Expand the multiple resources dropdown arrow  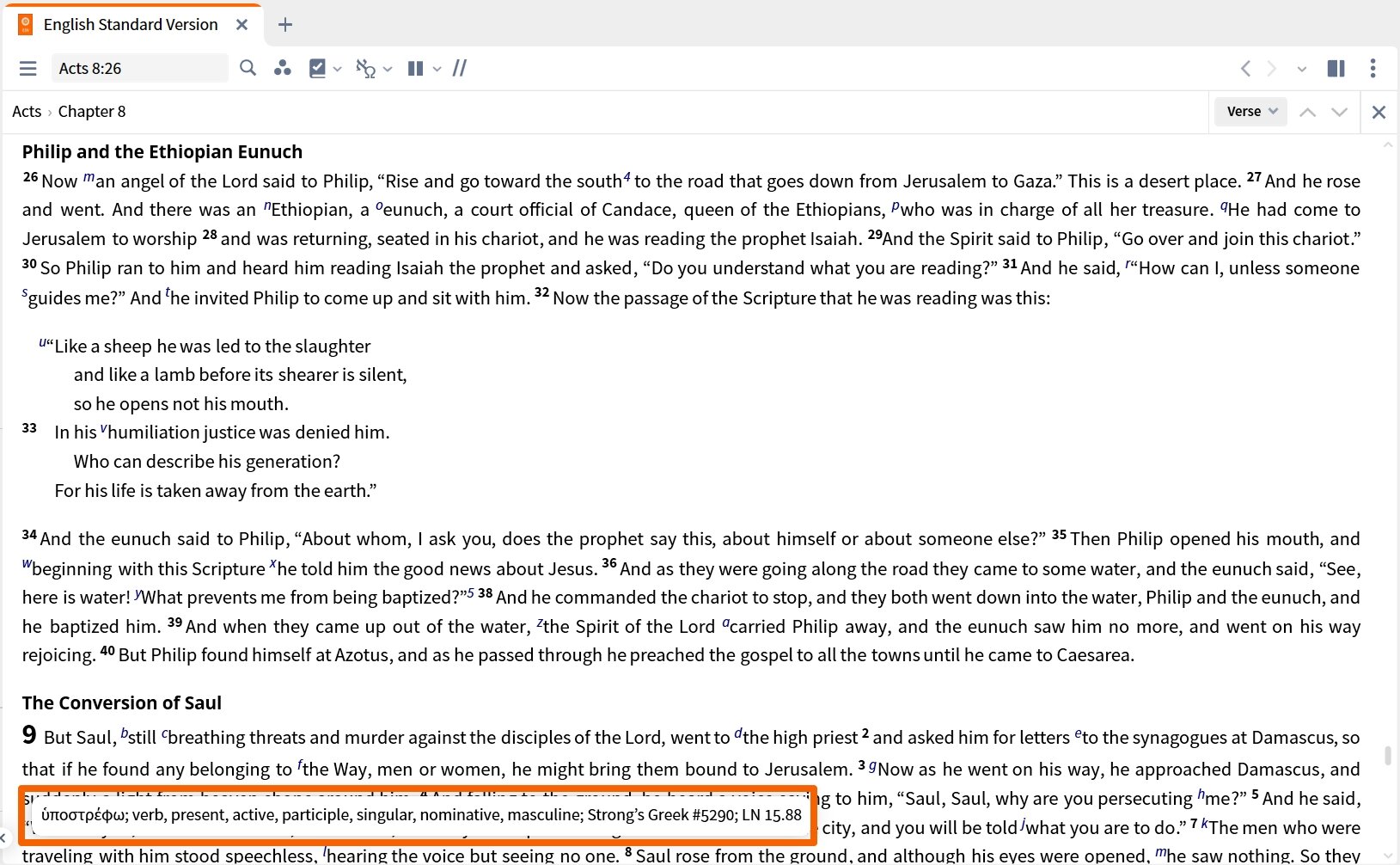(437, 69)
